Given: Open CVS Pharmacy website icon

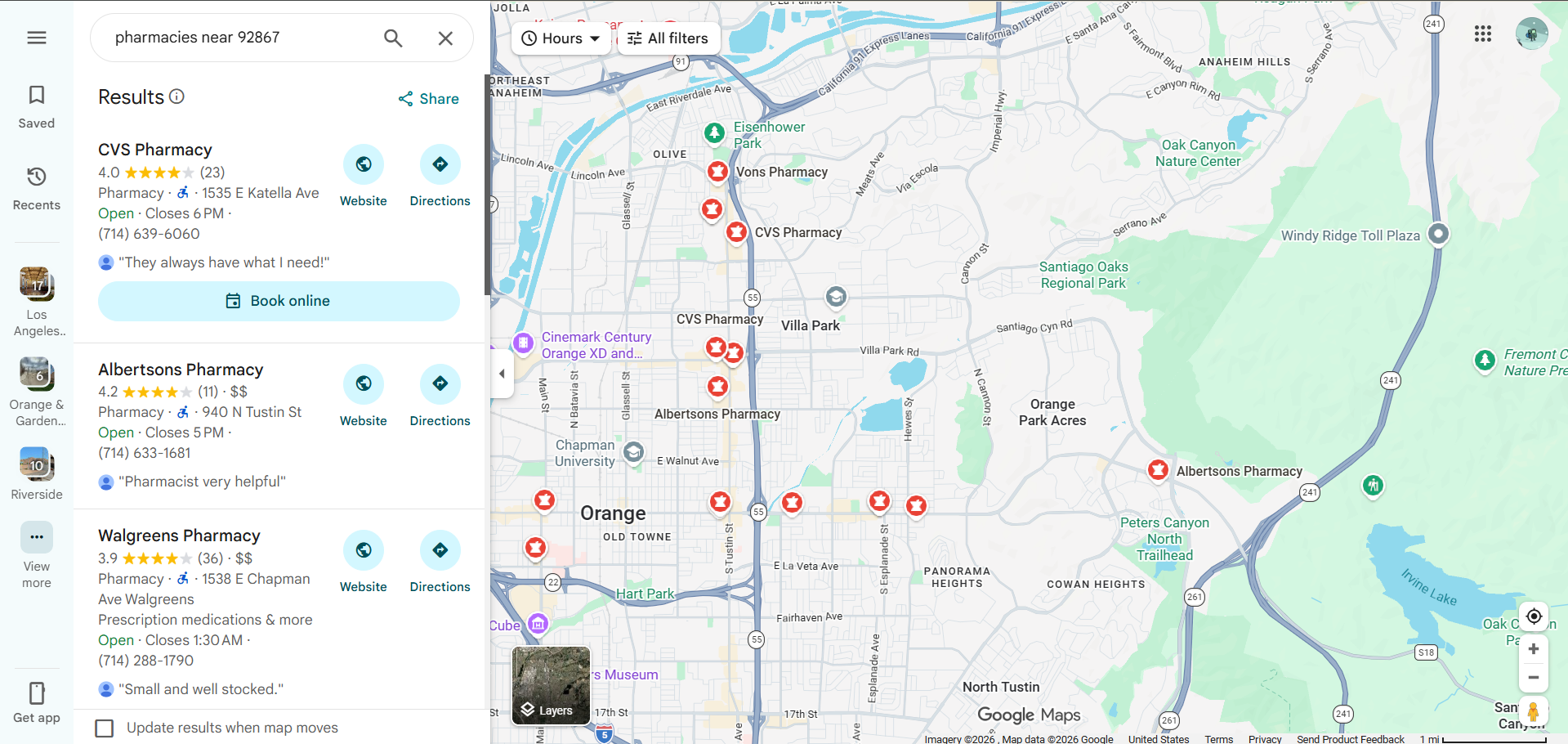Looking at the screenshot, I should (364, 164).
